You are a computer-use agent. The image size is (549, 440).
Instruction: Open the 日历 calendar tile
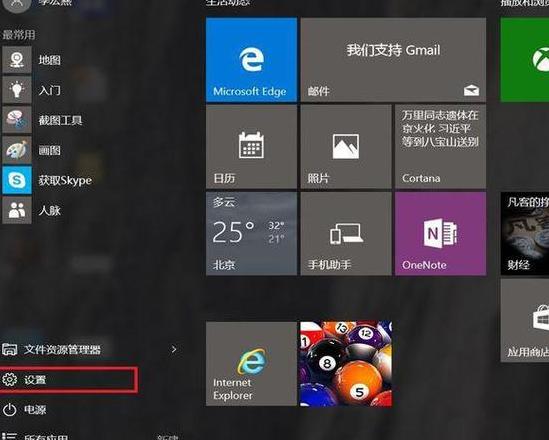coord(251,147)
